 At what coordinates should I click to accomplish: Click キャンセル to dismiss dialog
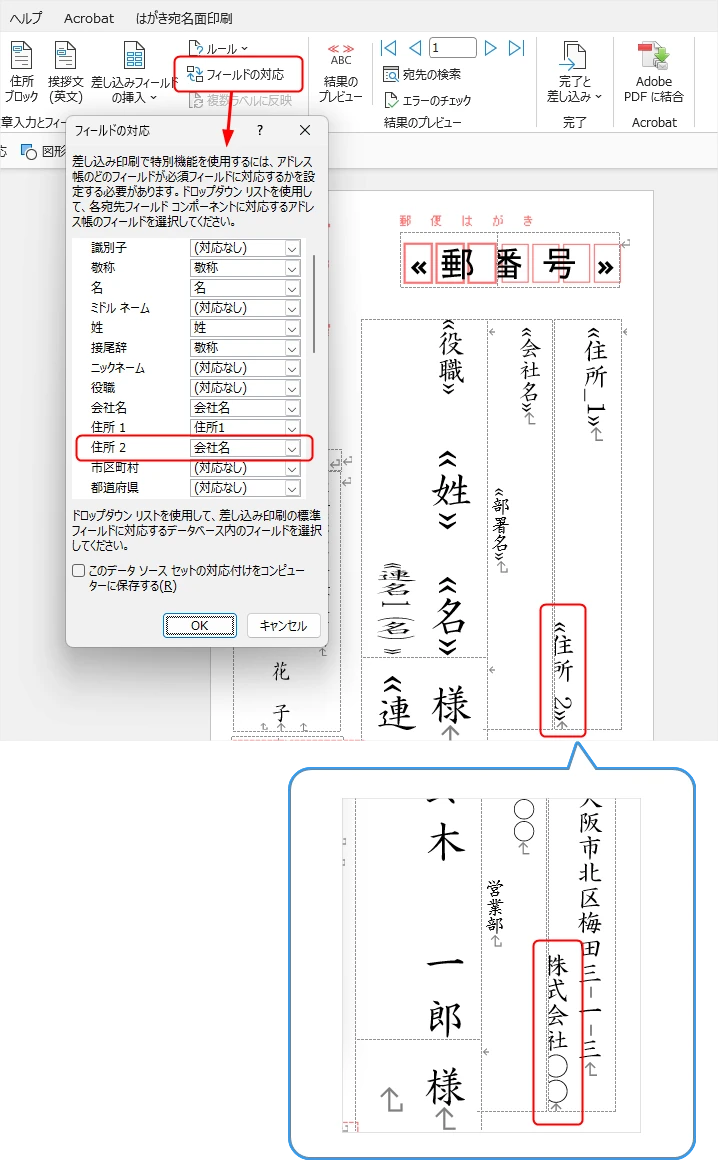[283, 625]
